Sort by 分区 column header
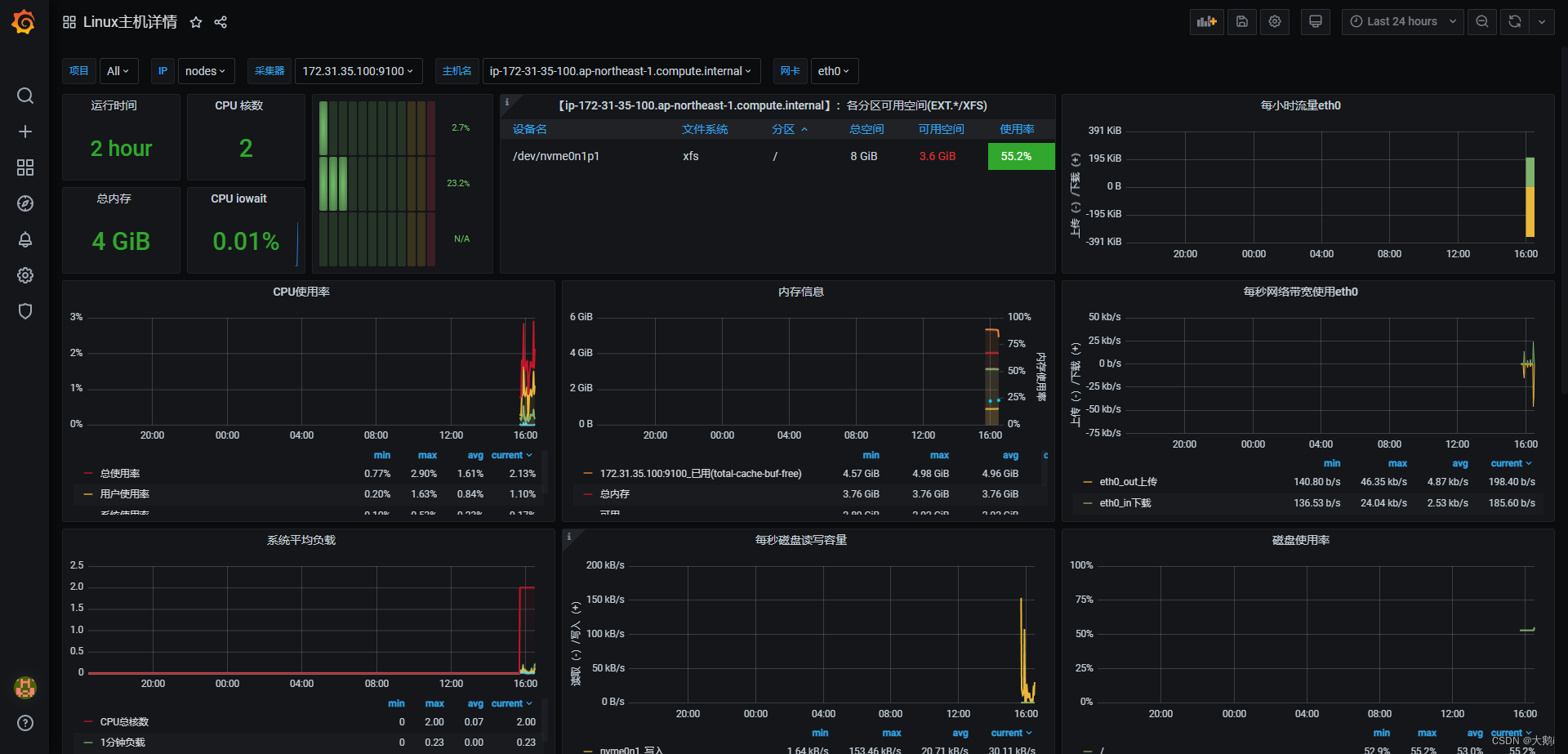 click(789, 129)
